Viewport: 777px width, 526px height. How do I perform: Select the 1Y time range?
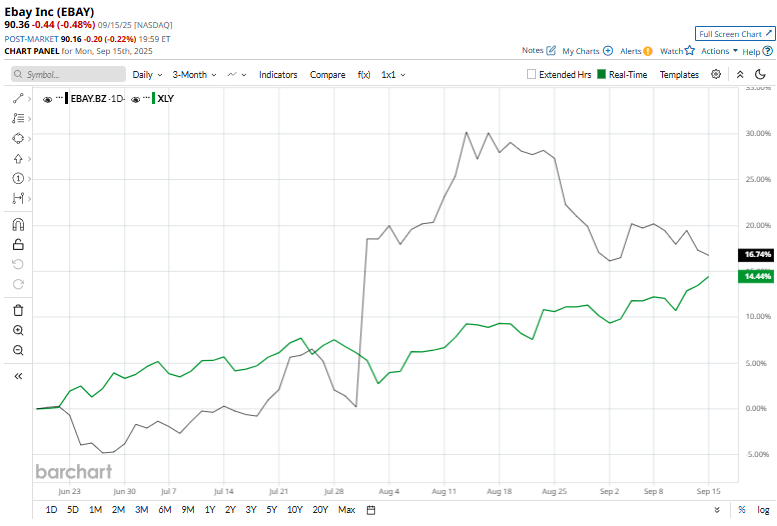point(210,510)
